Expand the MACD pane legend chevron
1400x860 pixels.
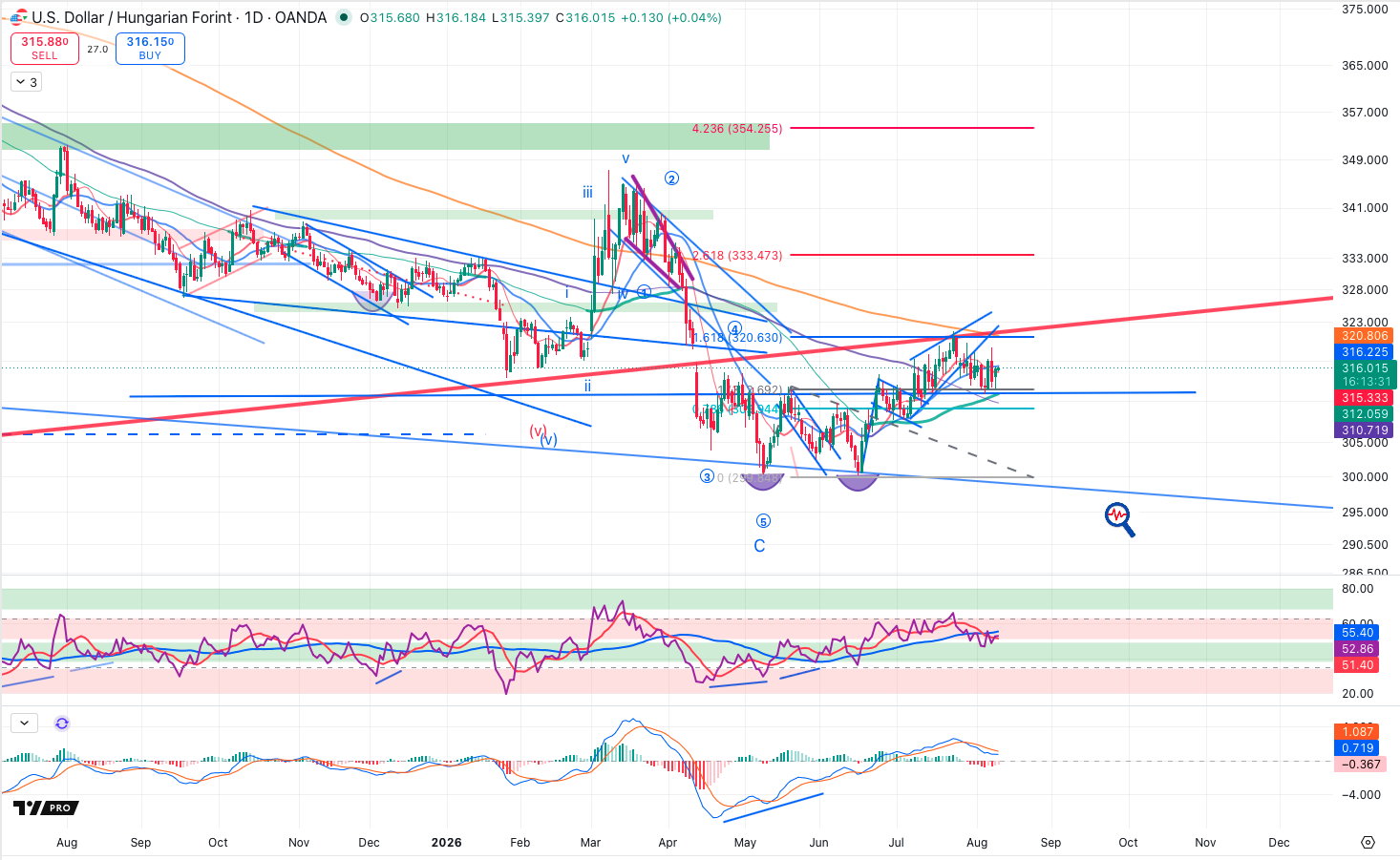(x=24, y=724)
